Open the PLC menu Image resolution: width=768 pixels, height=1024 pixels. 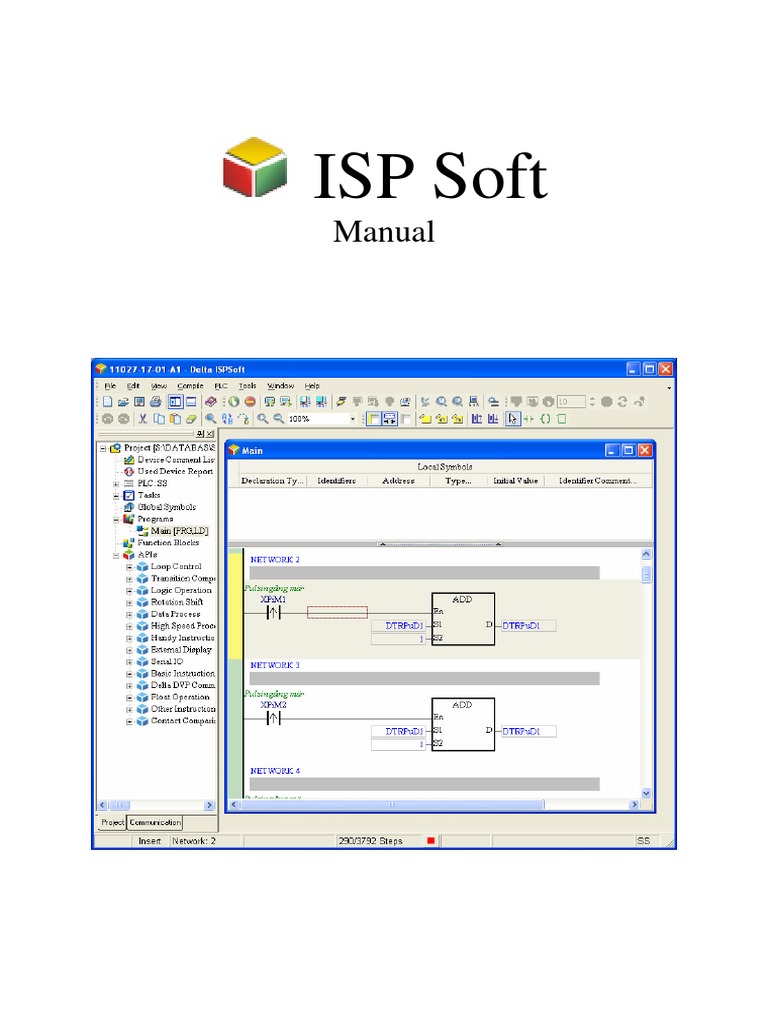point(221,386)
